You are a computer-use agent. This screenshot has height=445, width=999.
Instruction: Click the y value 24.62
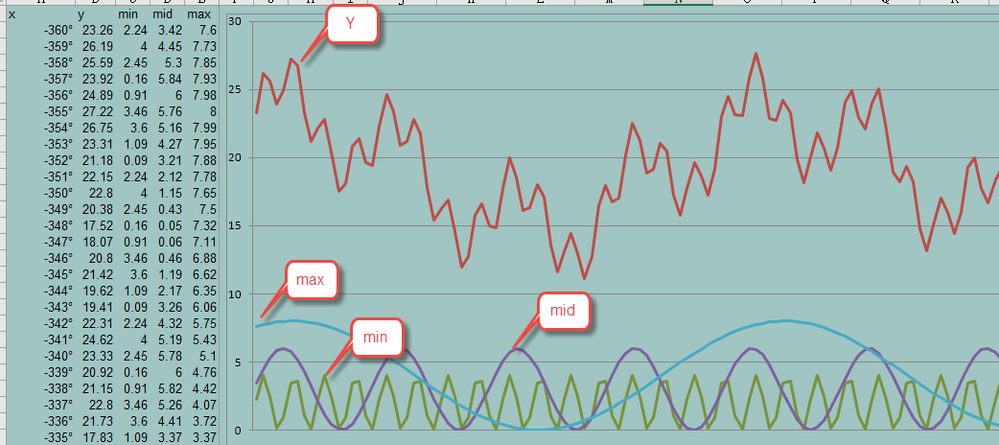(98, 339)
